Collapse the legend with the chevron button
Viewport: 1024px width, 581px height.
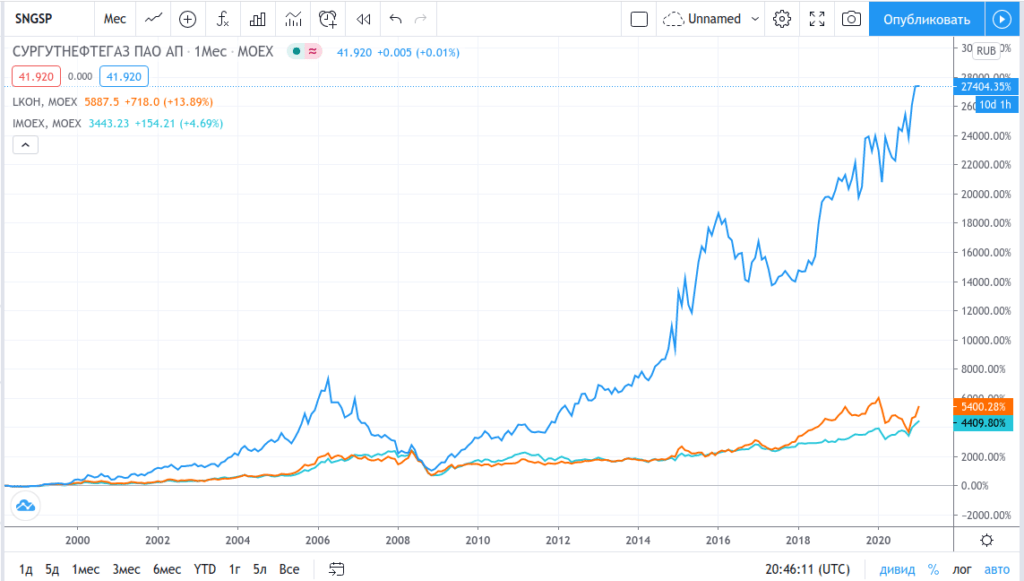coord(26,144)
